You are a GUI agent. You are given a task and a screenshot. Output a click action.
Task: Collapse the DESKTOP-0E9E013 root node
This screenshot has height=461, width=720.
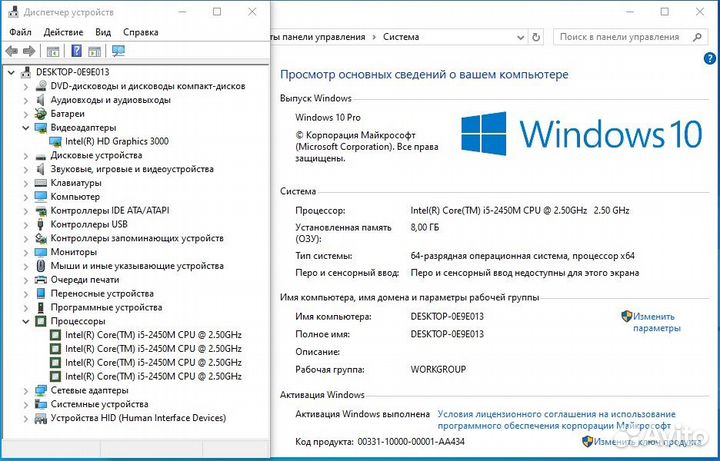(x=11, y=72)
